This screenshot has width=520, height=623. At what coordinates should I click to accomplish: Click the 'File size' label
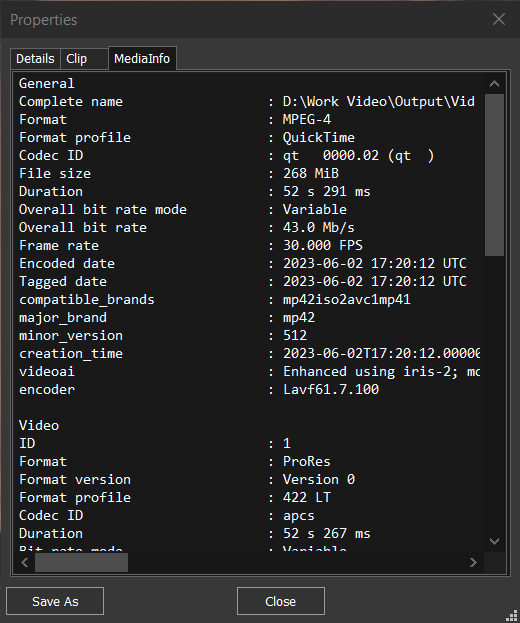click(55, 174)
